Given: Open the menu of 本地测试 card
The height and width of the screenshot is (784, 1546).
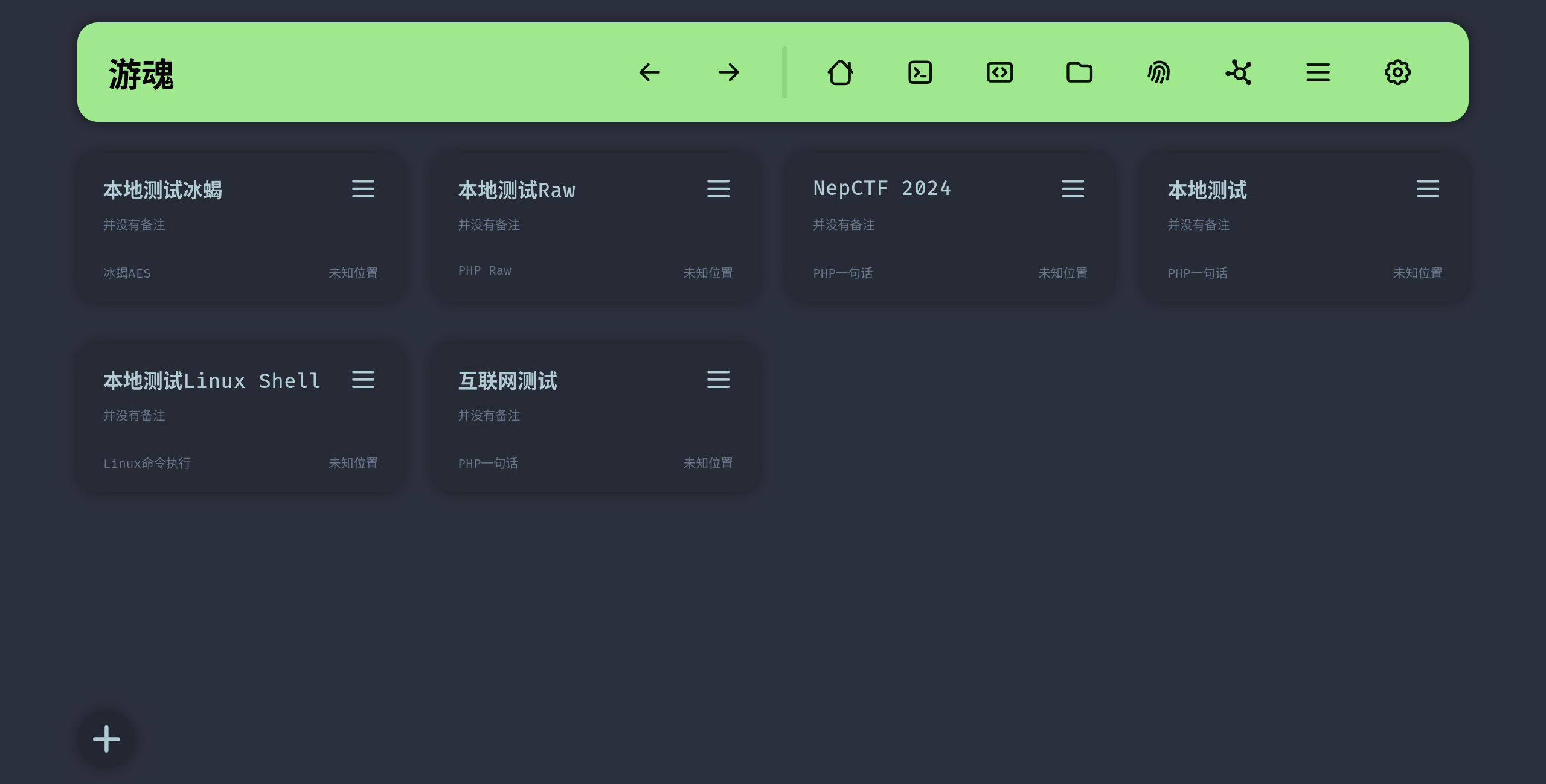Looking at the screenshot, I should [x=1428, y=189].
